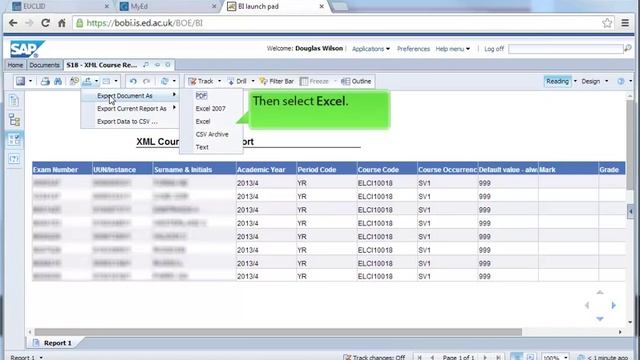Select Excel 2007 export option

point(211,109)
